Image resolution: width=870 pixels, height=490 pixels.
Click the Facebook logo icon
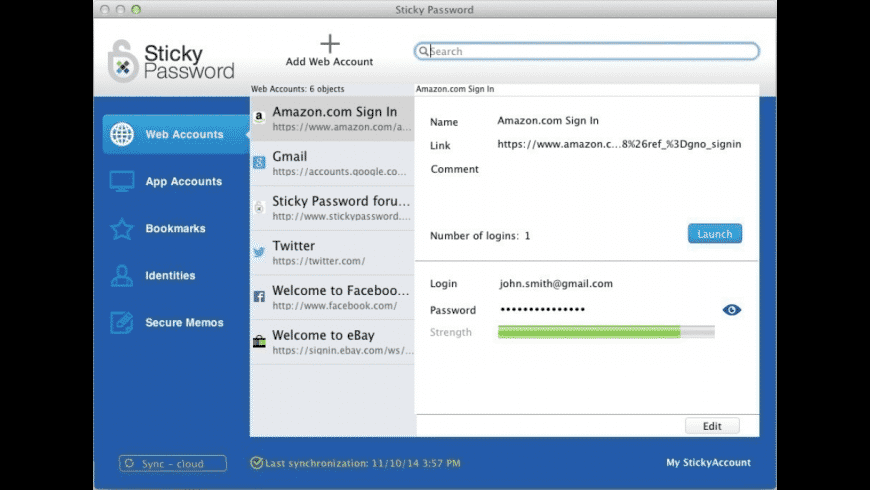point(259,296)
